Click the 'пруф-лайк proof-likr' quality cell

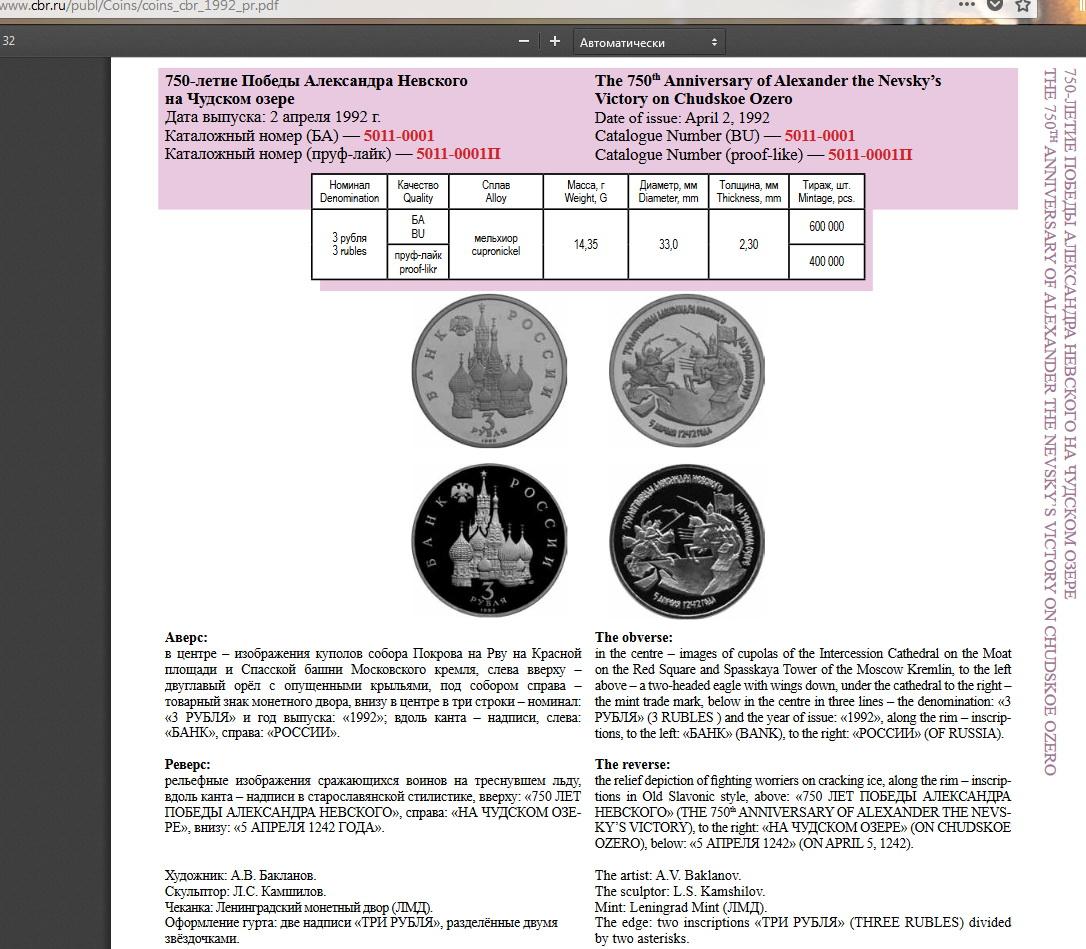click(x=418, y=262)
